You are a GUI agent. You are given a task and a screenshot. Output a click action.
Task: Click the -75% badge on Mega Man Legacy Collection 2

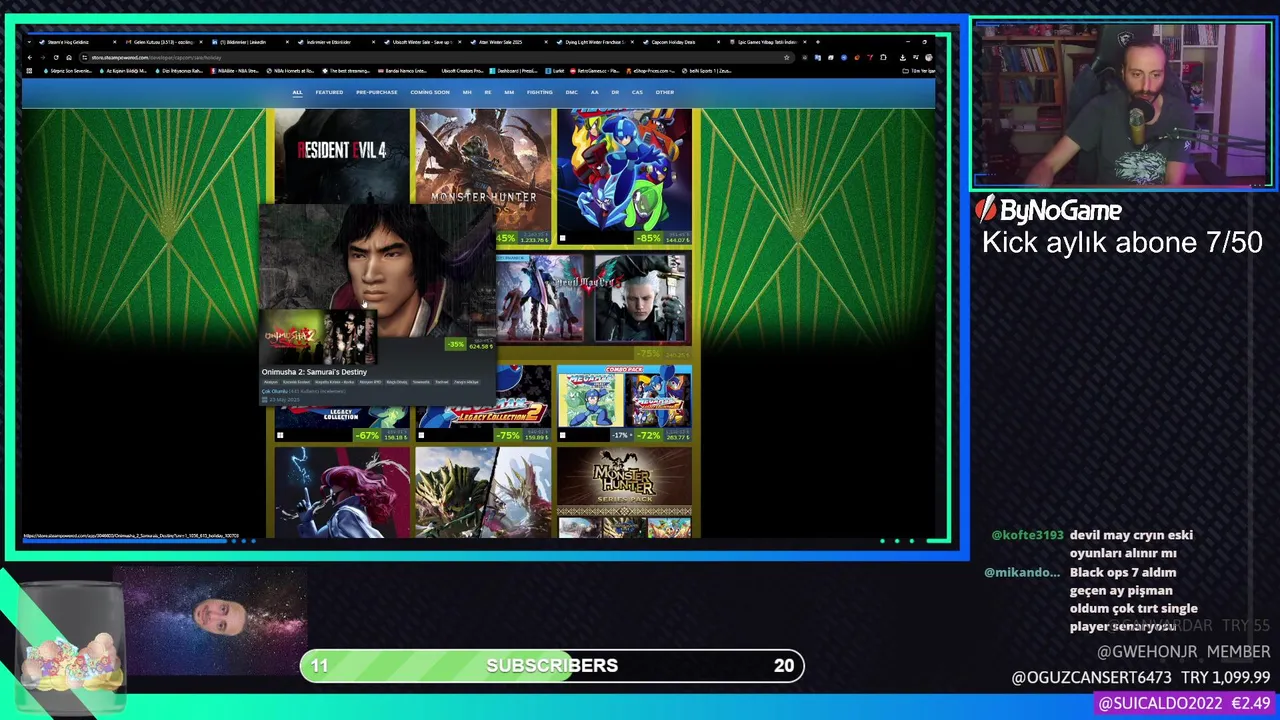tap(509, 435)
